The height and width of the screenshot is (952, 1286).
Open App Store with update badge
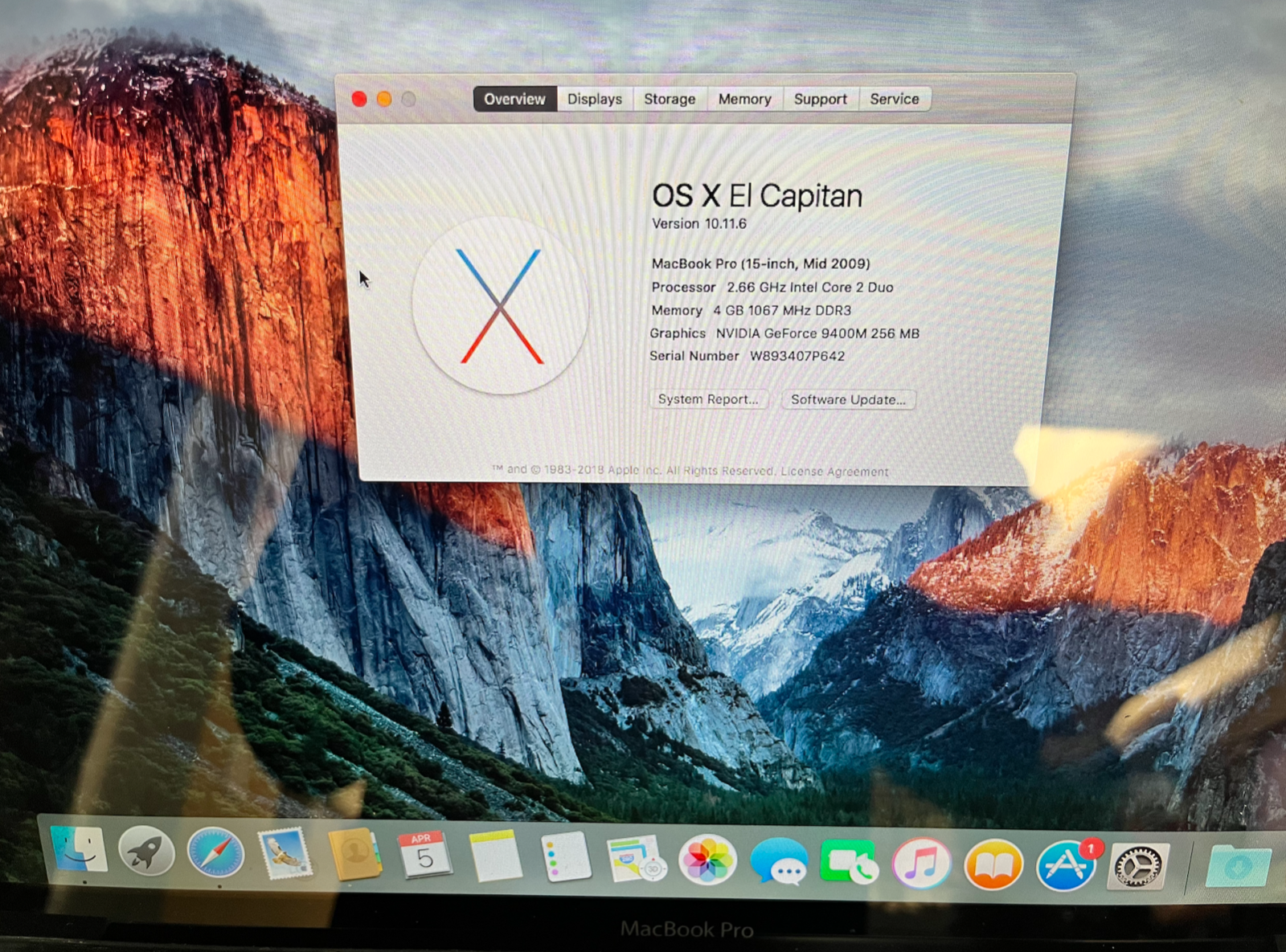1066,866
